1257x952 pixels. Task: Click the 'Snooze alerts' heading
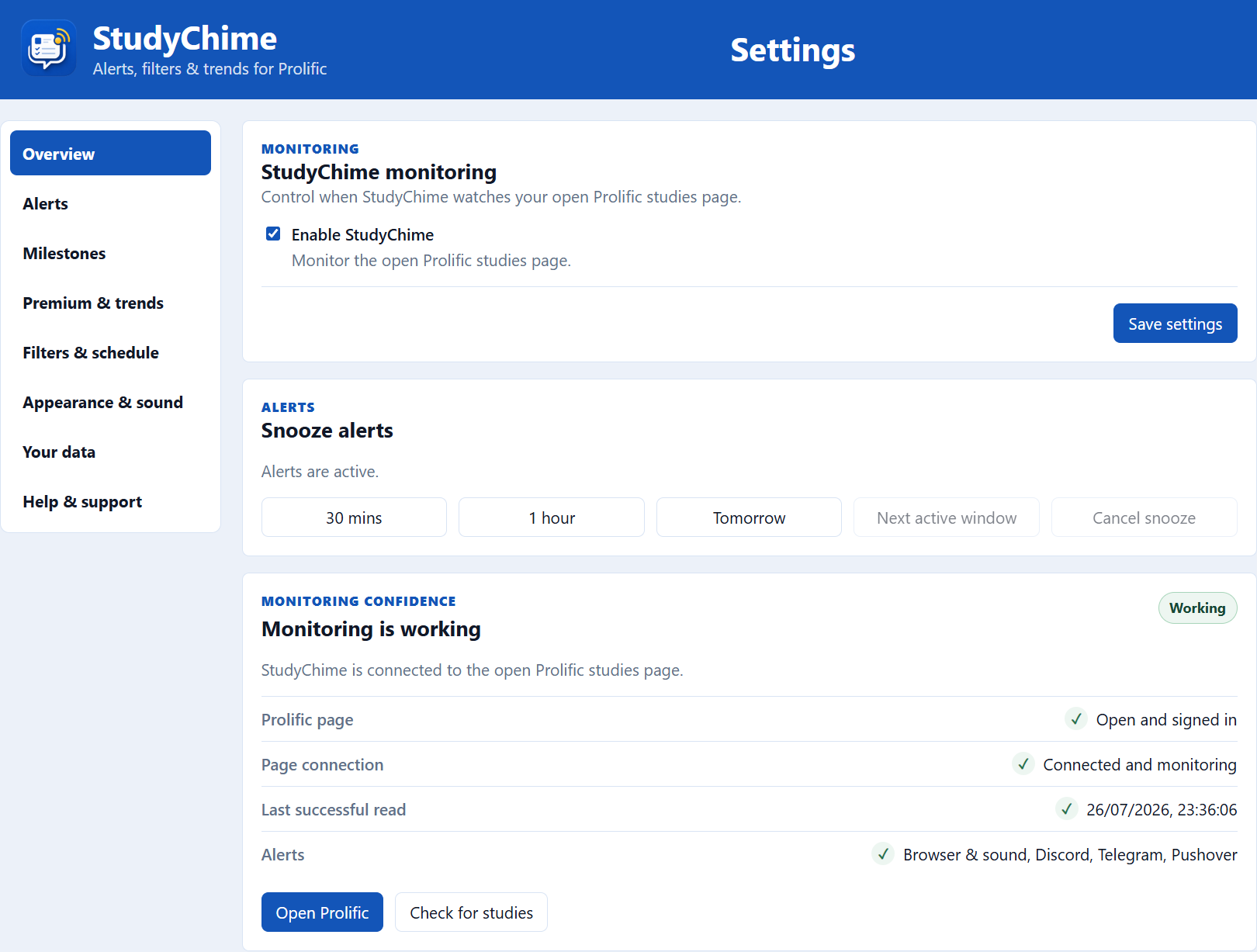pyautogui.click(x=327, y=431)
